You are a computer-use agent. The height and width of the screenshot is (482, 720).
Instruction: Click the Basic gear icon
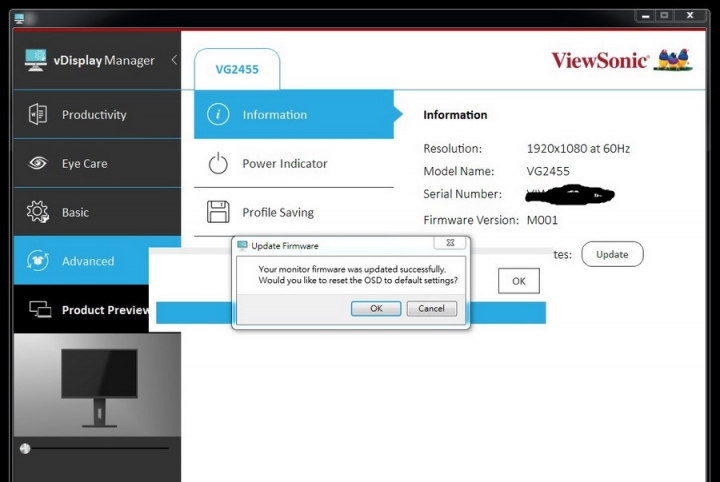38,212
